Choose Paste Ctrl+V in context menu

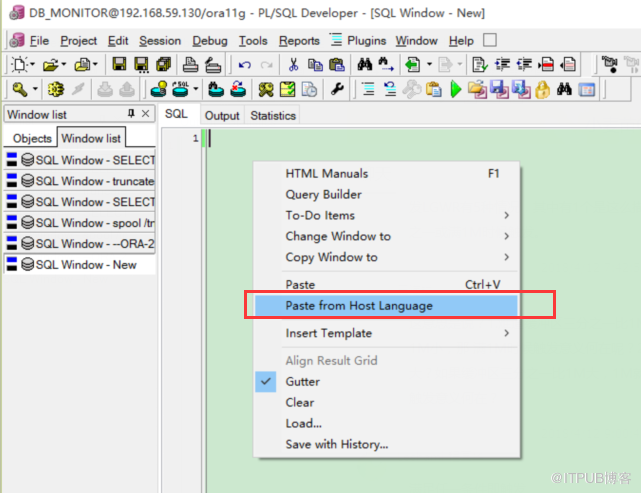(386, 285)
